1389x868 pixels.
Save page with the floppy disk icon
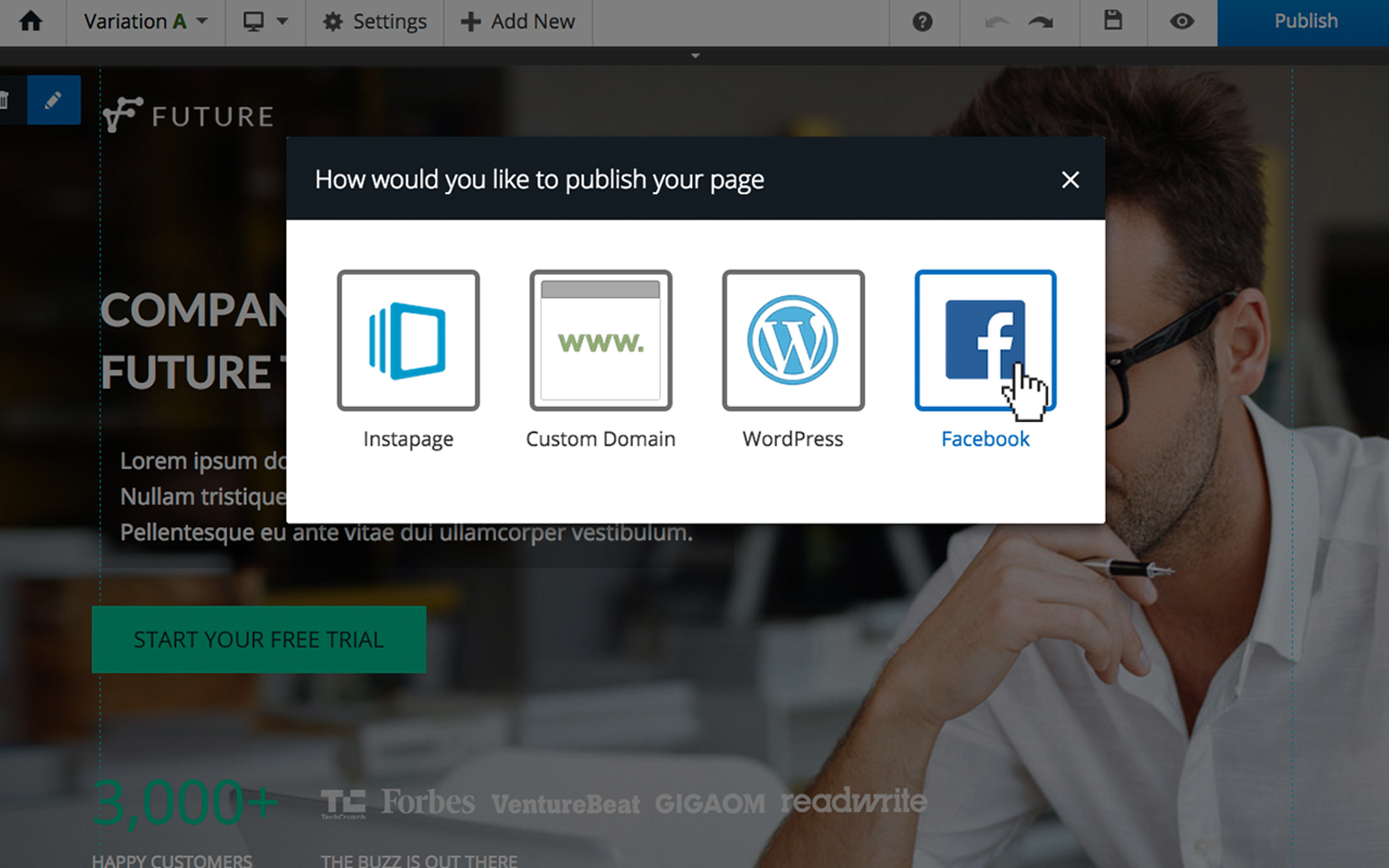coord(1113,21)
